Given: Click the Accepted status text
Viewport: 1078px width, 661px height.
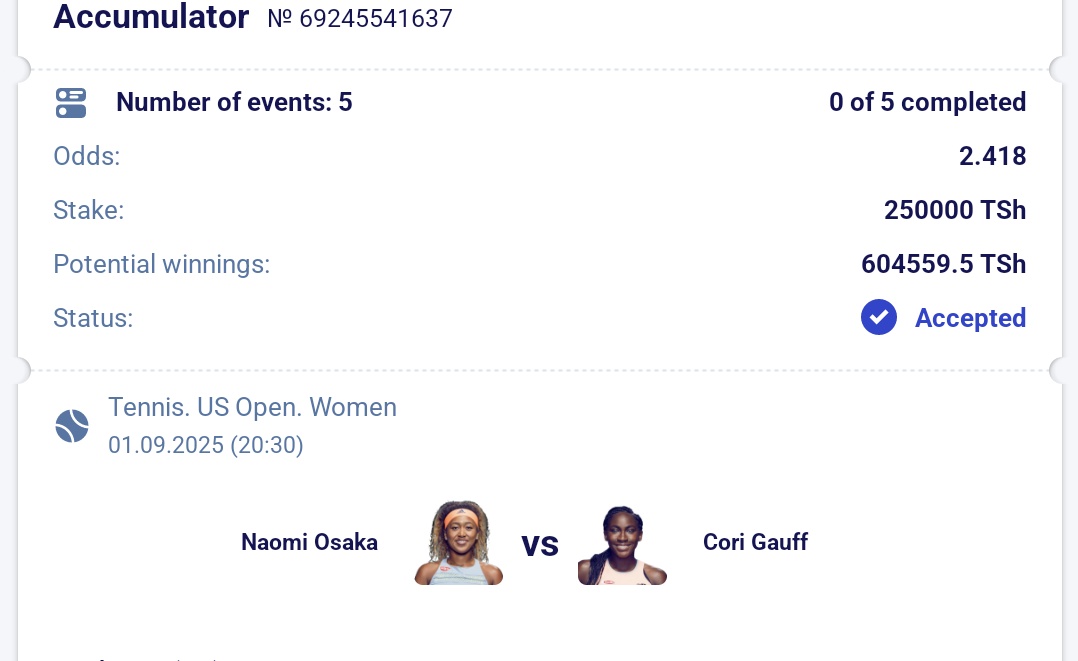Looking at the screenshot, I should [970, 318].
